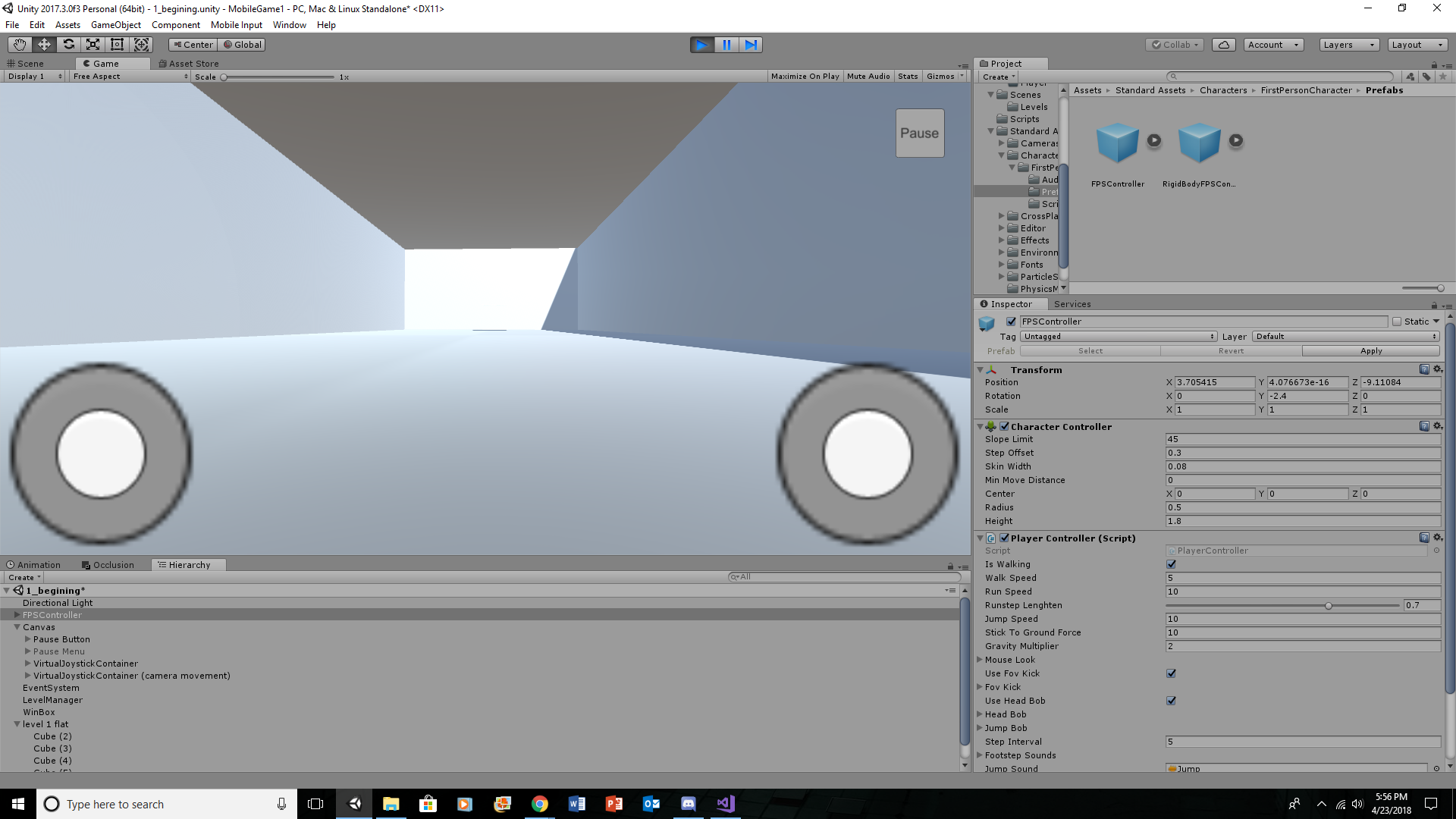Image resolution: width=1456 pixels, height=819 pixels.
Task: Select the combined Transform tool
Action: pyautogui.click(x=141, y=45)
